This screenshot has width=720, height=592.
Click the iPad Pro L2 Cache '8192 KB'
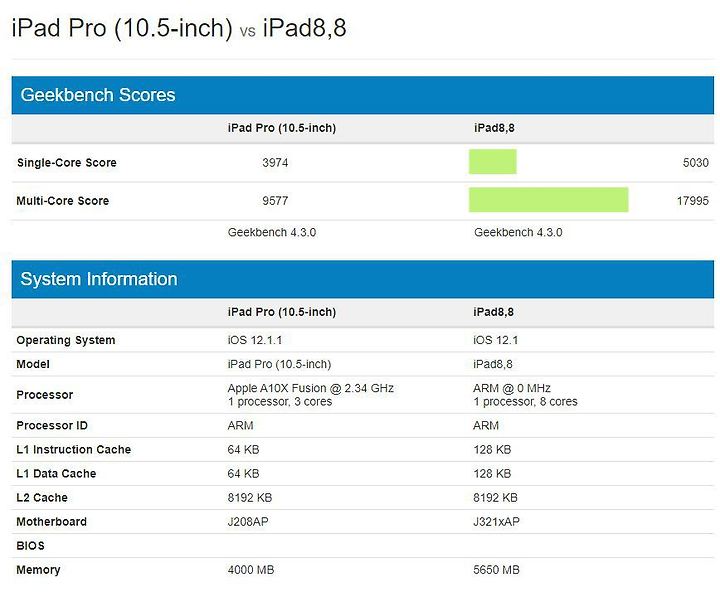click(x=250, y=498)
